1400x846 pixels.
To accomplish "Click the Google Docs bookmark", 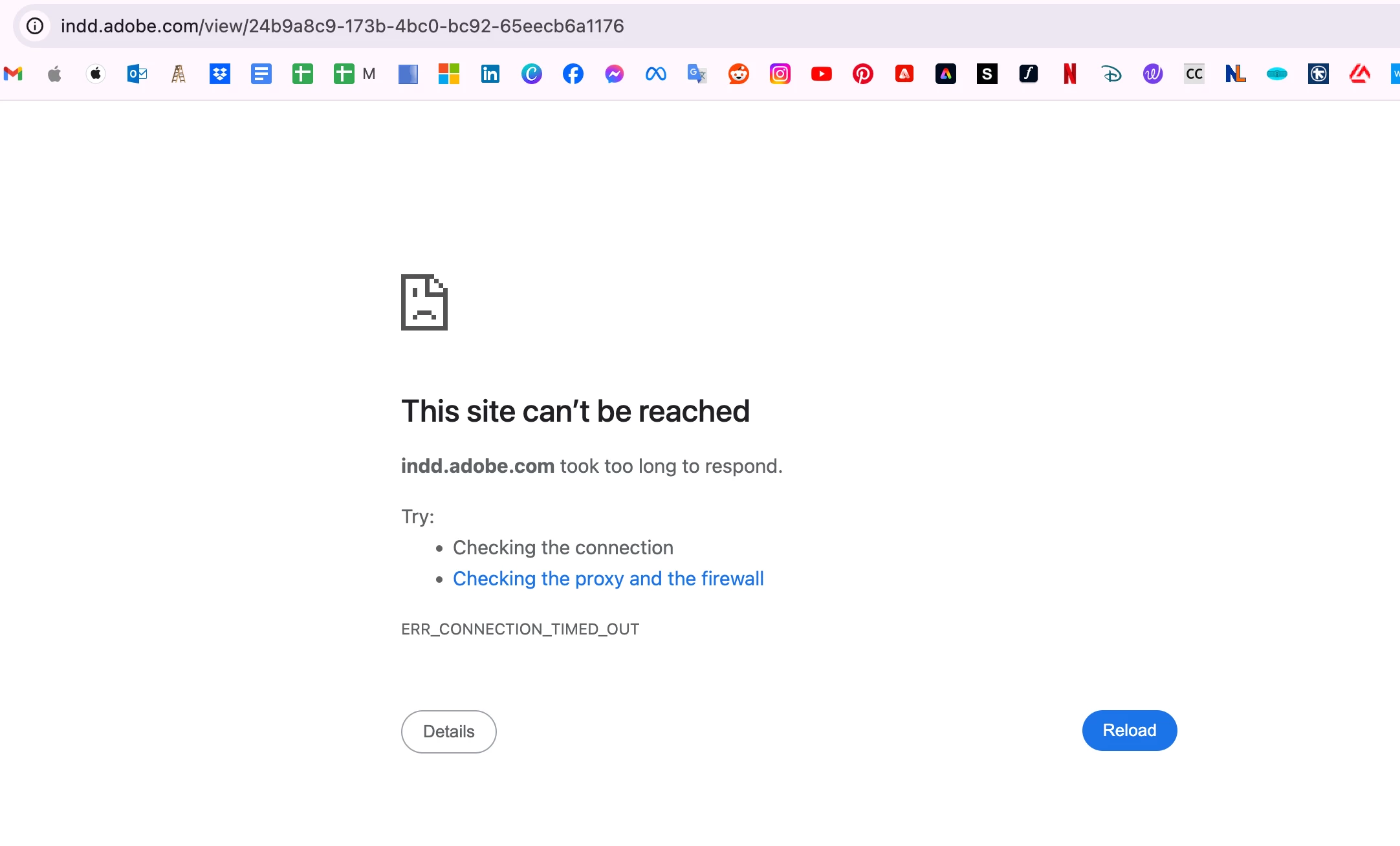I will 261,74.
